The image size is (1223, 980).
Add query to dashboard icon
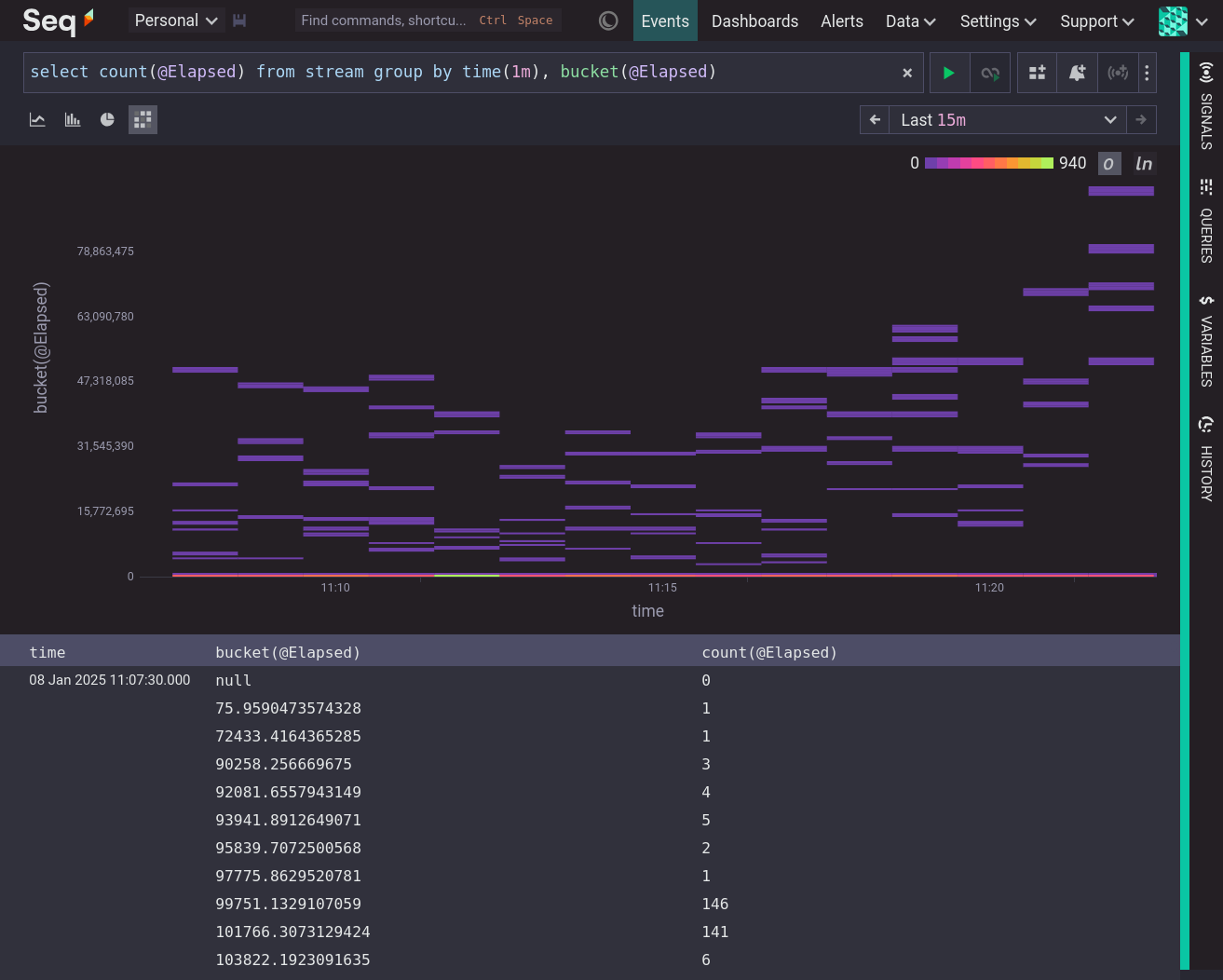pos(1037,73)
